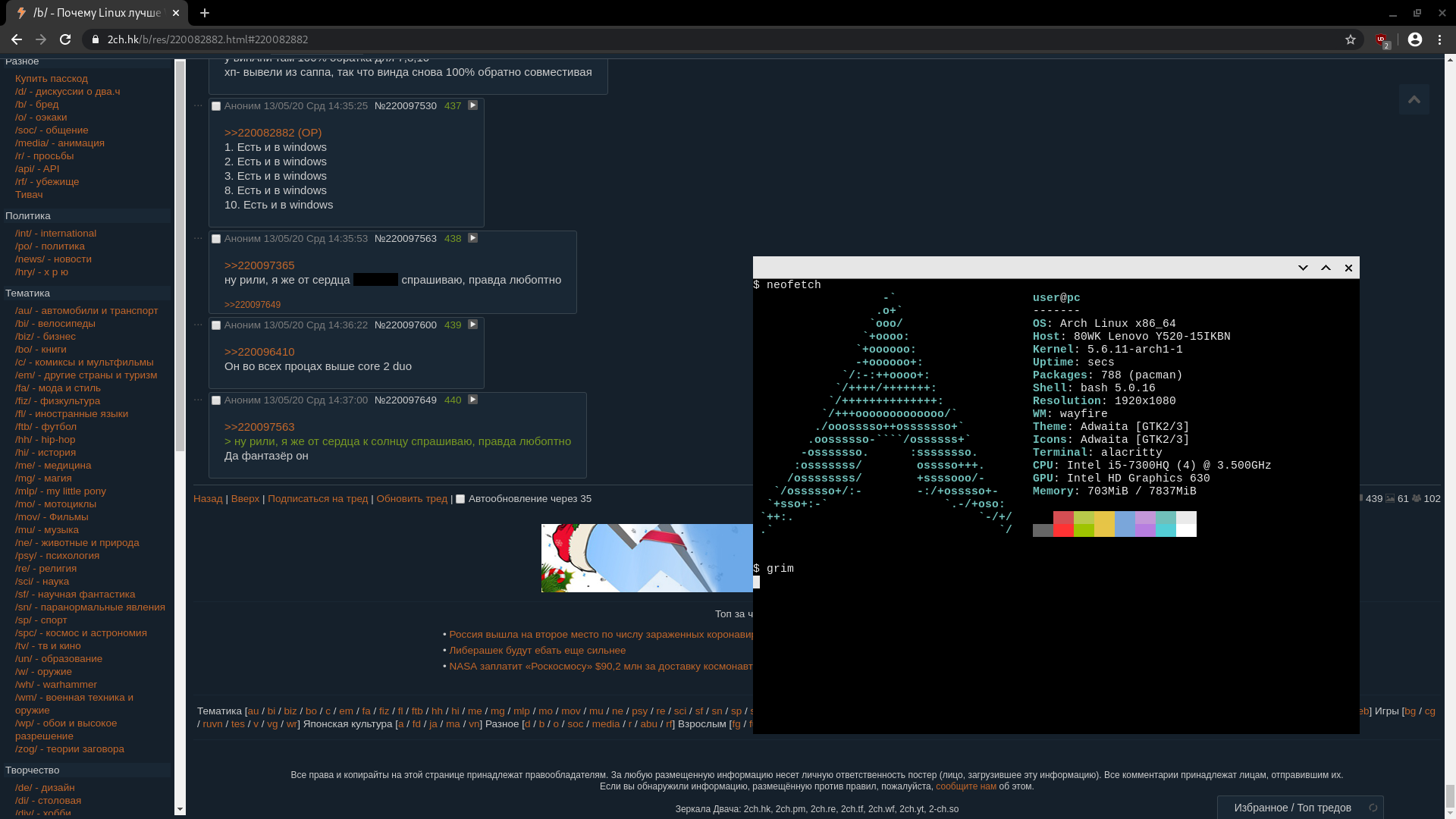Image resolution: width=1456 pixels, height=819 pixels.
Task: Open post menu arrow for №220097563
Action: (x=472, y=238)
